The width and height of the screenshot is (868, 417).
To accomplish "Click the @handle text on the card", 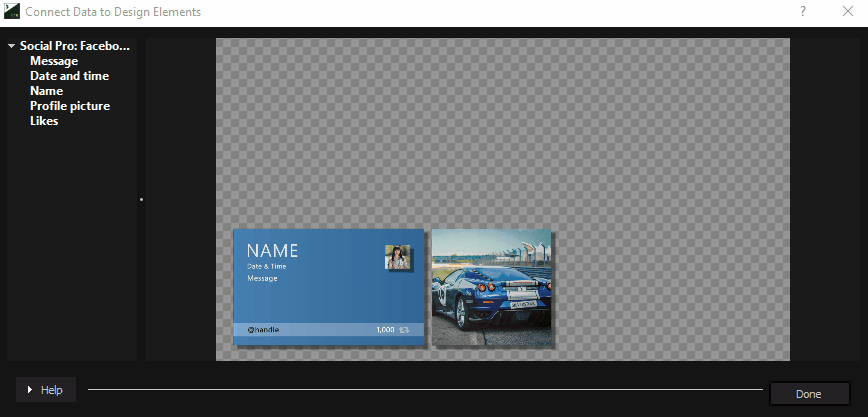I will [263, 329].
